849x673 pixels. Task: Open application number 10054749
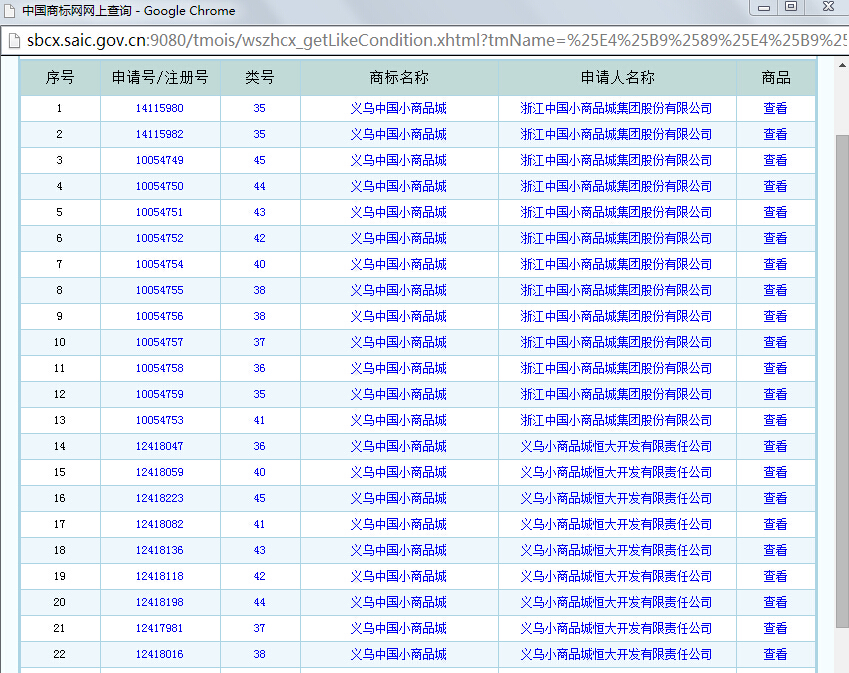tap(160, 160)
